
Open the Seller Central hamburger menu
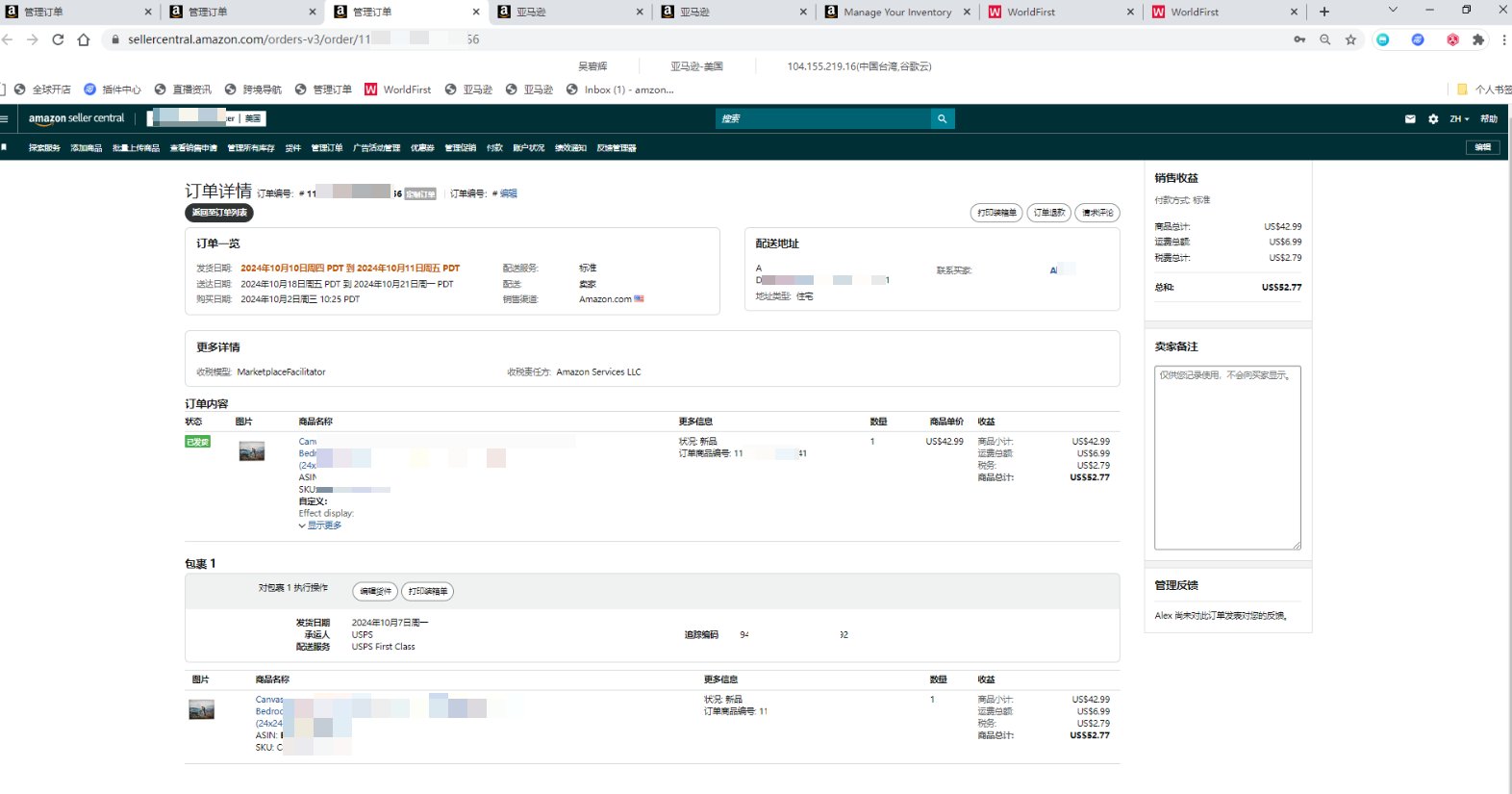coord(5,119)
